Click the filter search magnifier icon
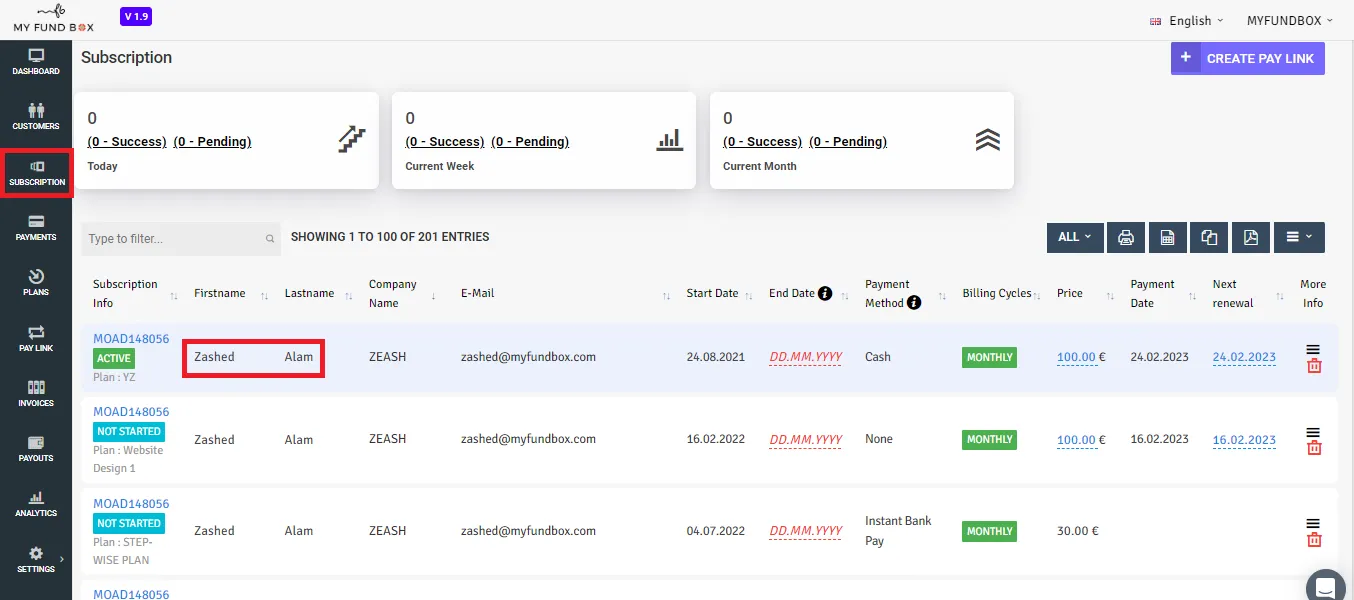 click(270, 239)
